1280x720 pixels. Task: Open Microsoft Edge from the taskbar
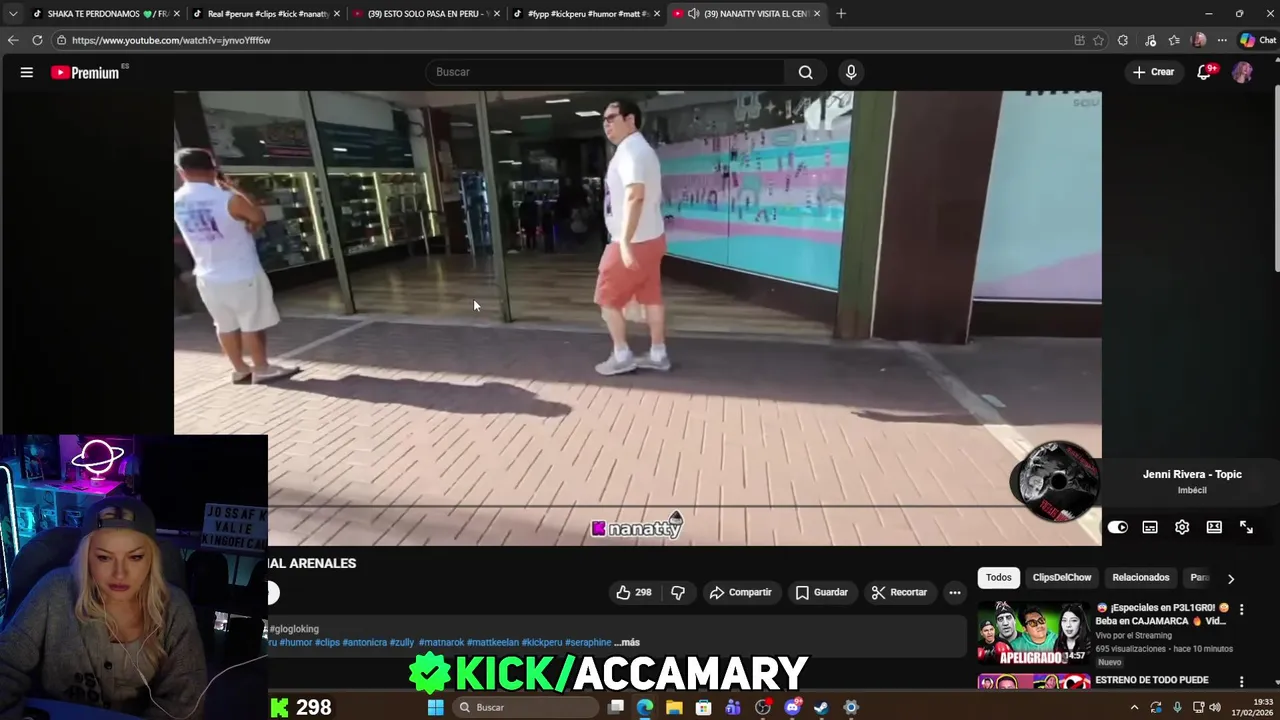[645, 707]
